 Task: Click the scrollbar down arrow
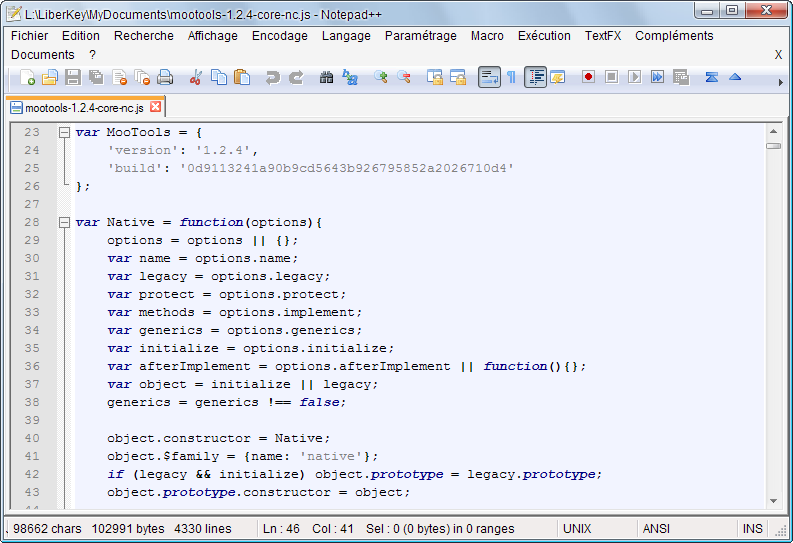coord(773,501)
